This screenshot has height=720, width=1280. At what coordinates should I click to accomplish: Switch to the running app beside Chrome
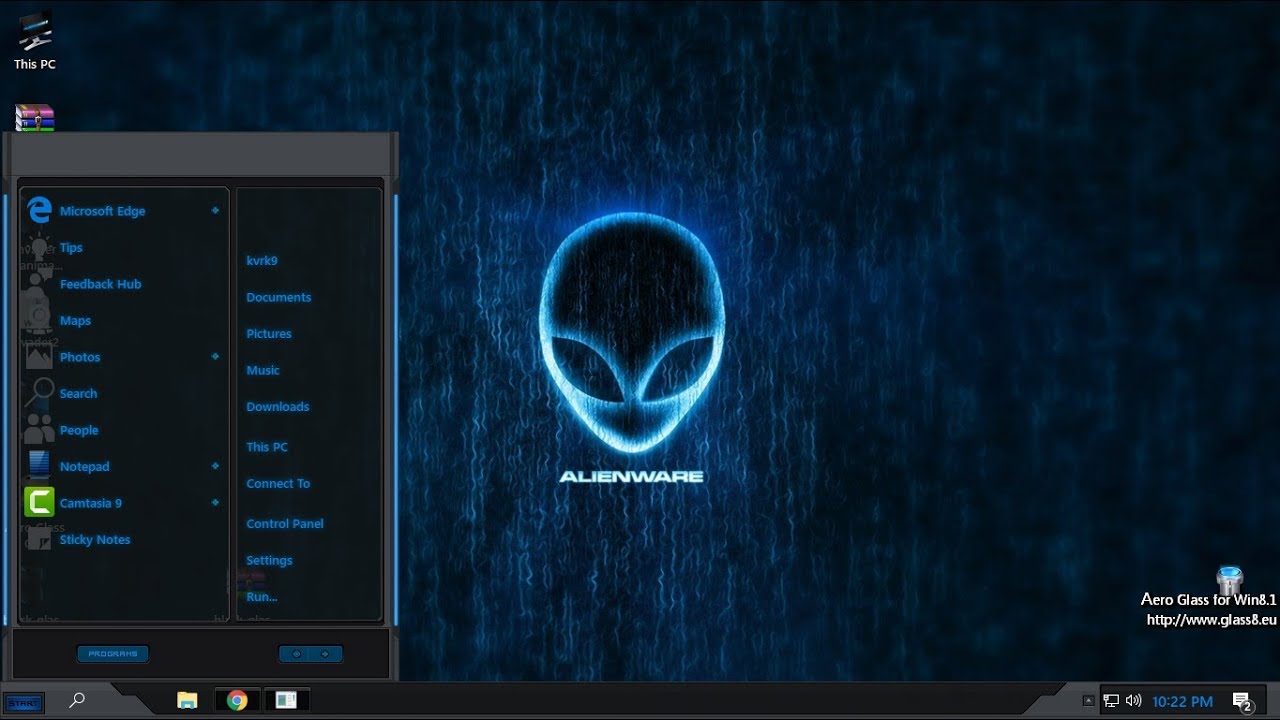[286, 701]
